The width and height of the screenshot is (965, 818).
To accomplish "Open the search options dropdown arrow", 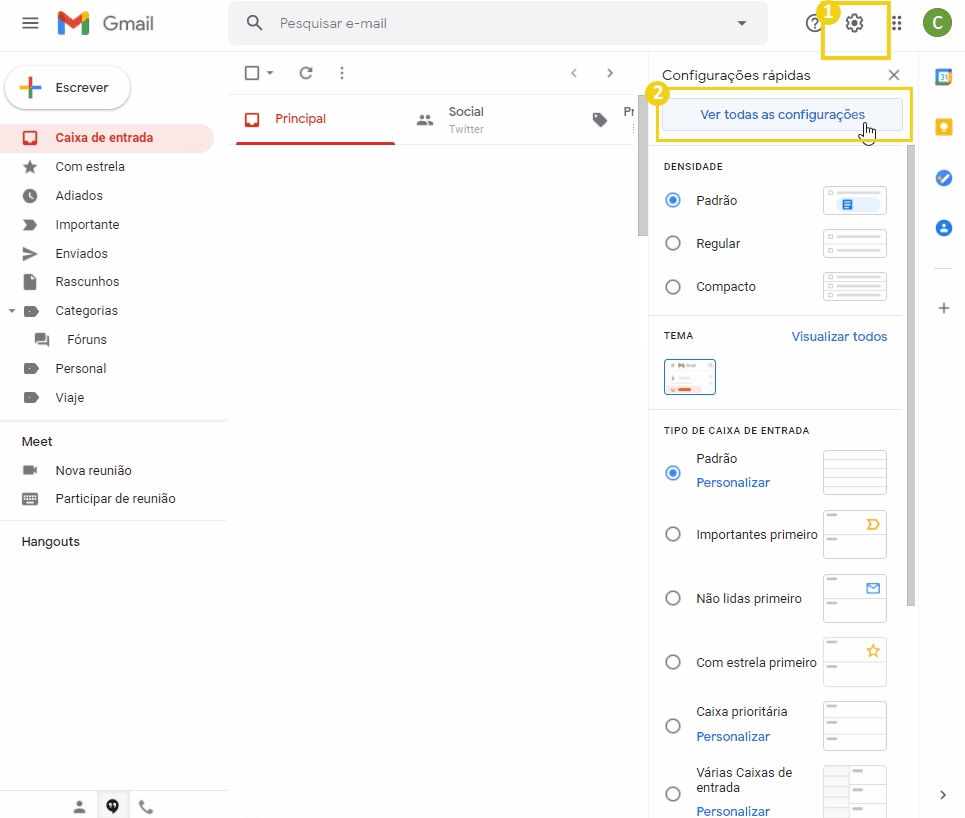I will (741, 22).
